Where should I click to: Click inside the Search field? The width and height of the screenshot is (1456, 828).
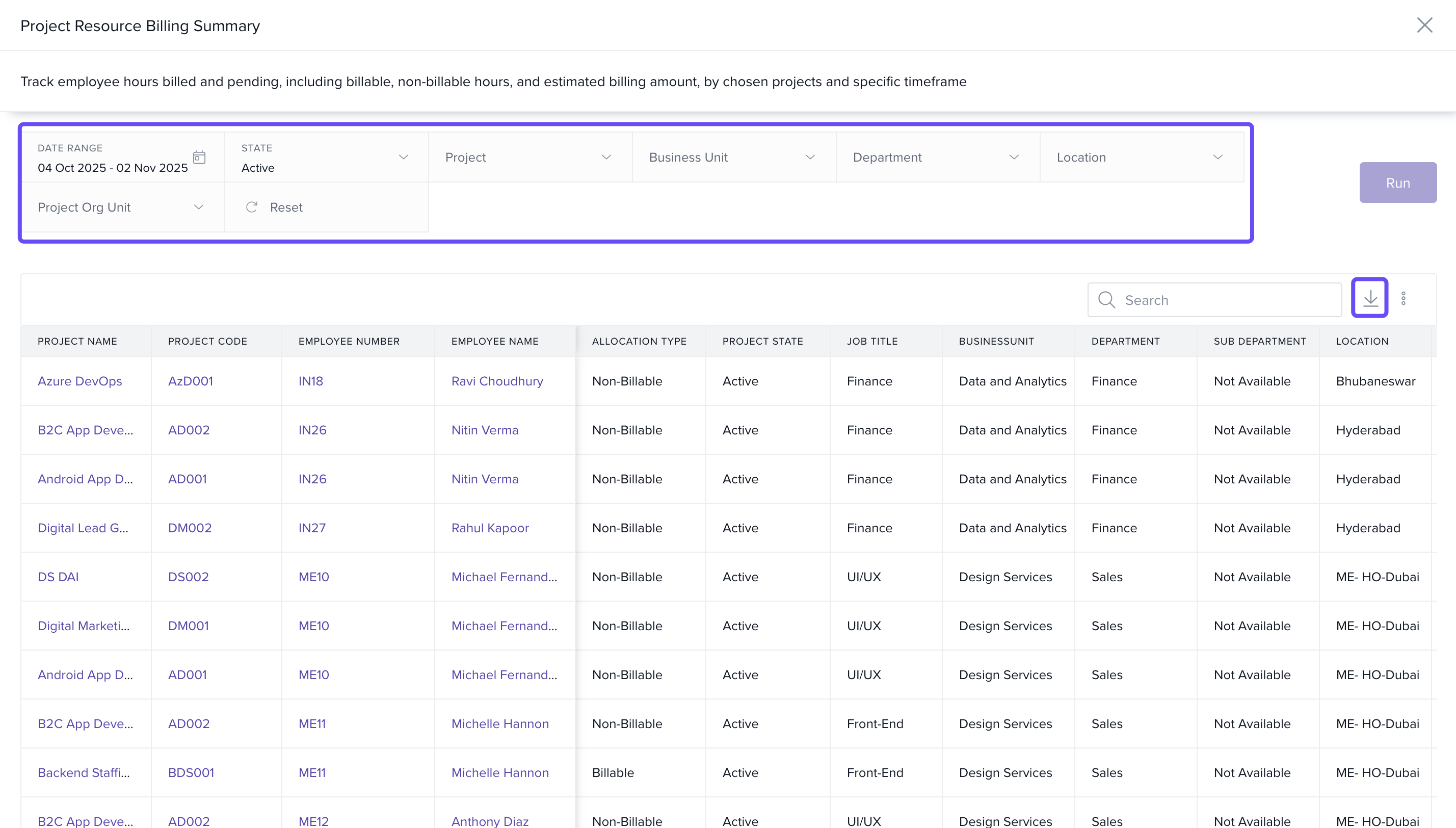(x=1228, y=300)
